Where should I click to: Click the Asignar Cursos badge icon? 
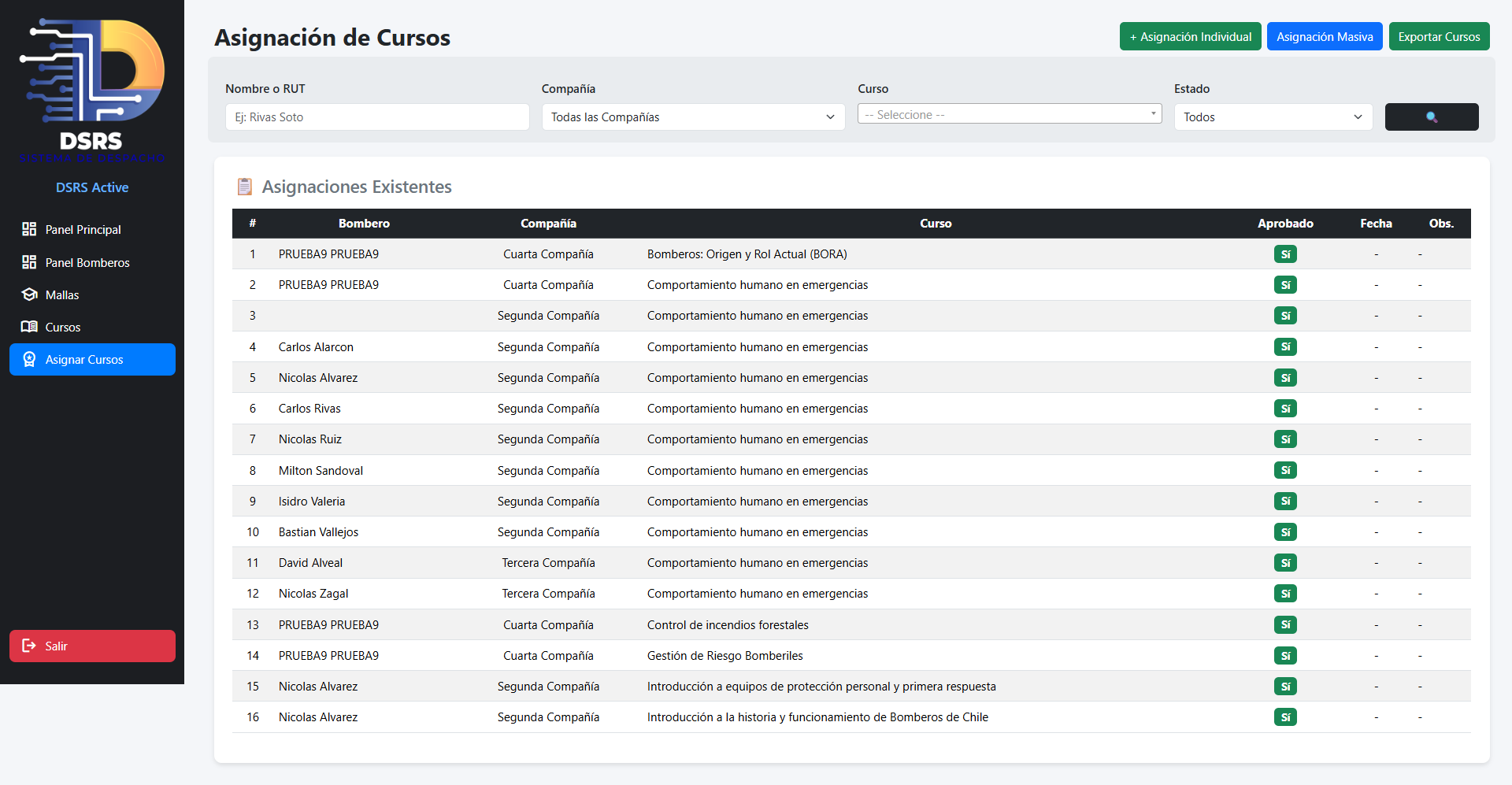[29, 359]
